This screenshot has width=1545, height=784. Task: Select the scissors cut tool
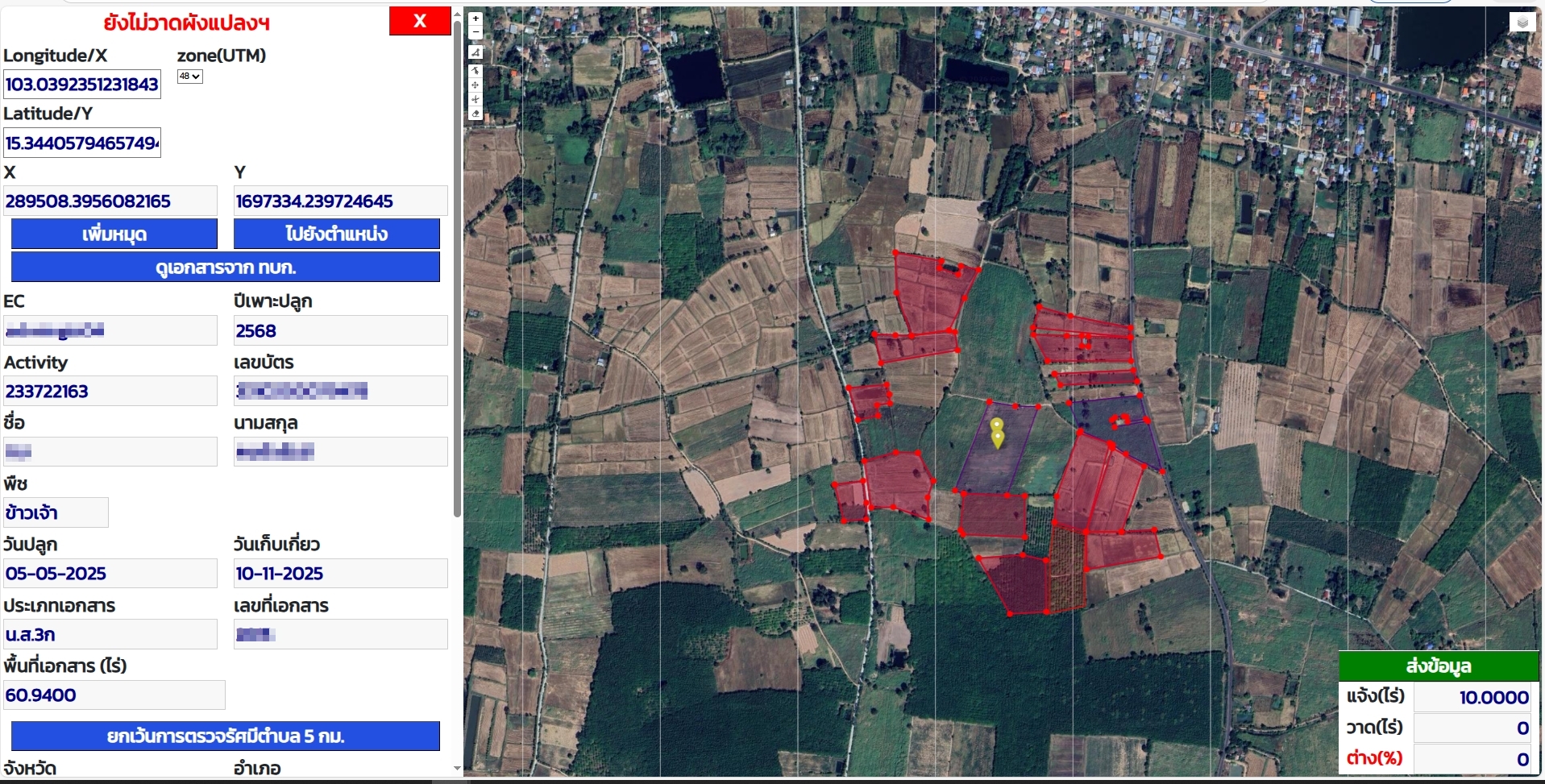pyautogui.click(x=476, y=100)
